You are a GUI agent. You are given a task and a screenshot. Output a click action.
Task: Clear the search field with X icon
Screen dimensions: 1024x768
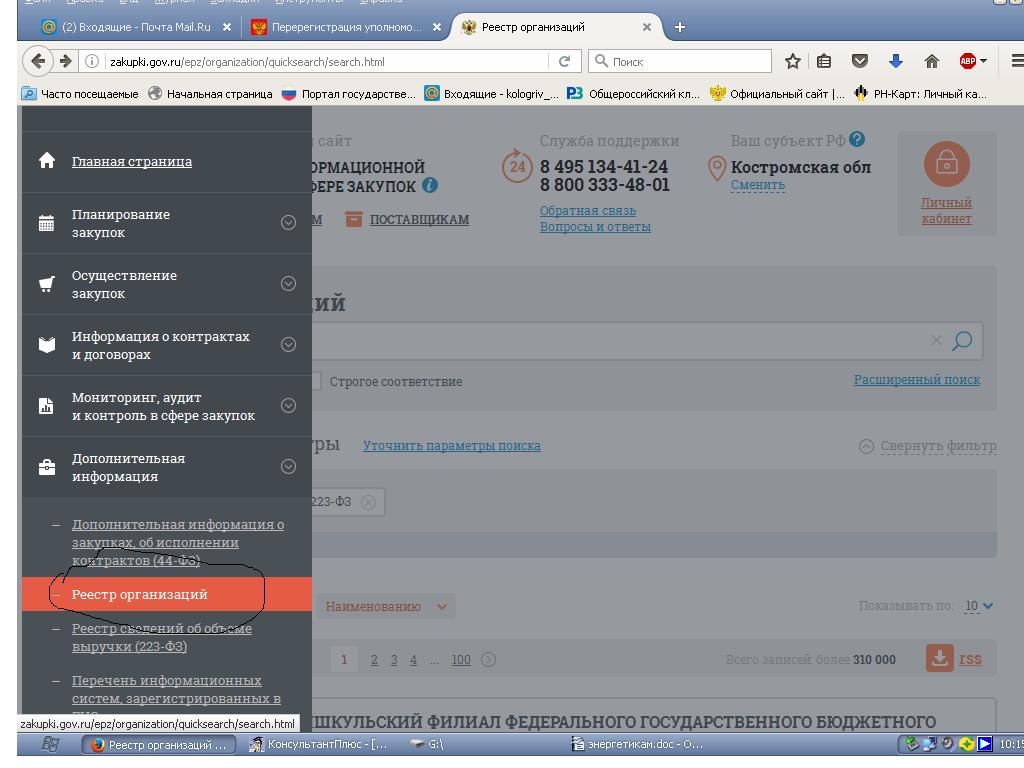[936, 341]
